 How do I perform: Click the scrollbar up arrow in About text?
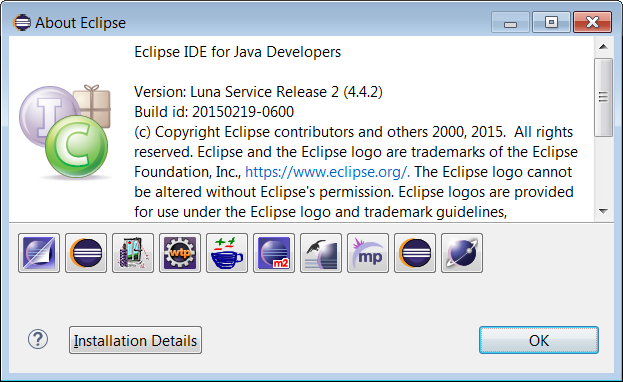click(x=603, y=47)
